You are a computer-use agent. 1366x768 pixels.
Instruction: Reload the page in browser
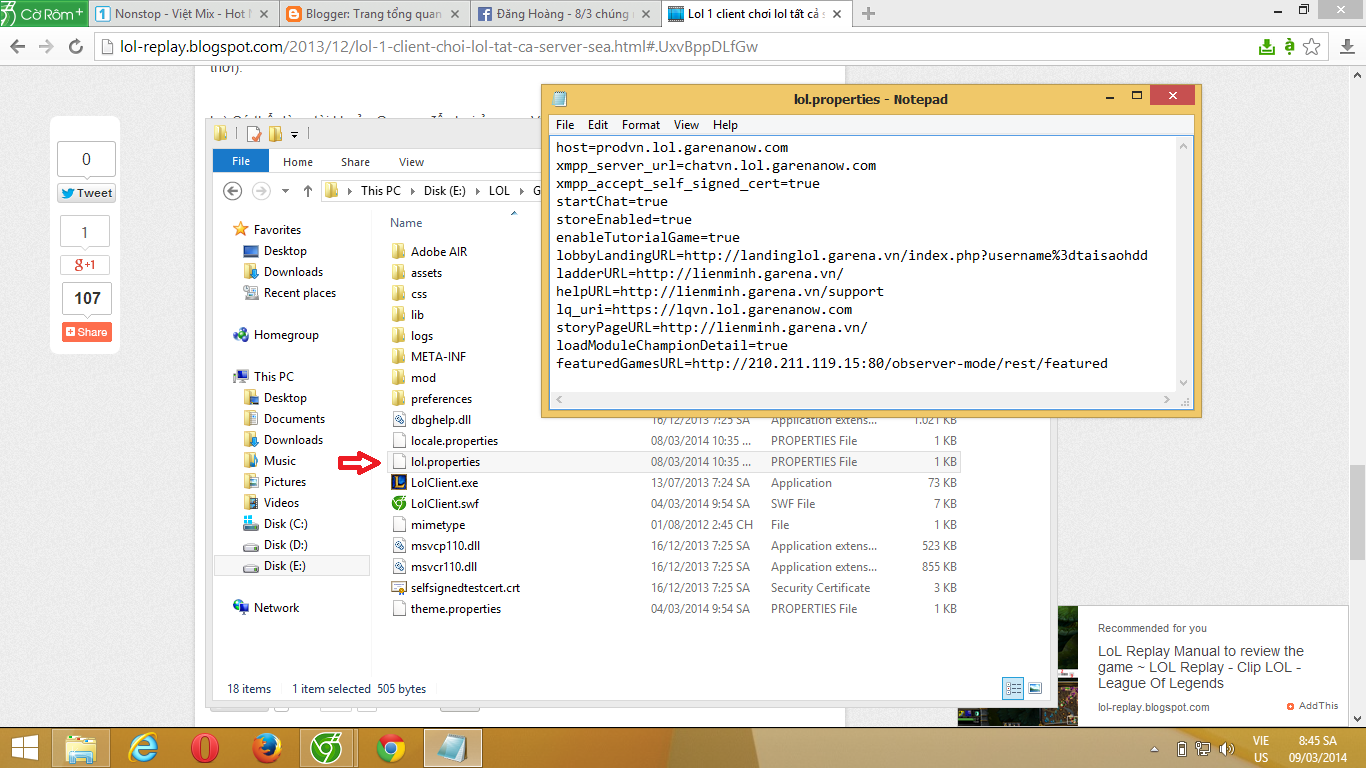(x=76, y=46)
